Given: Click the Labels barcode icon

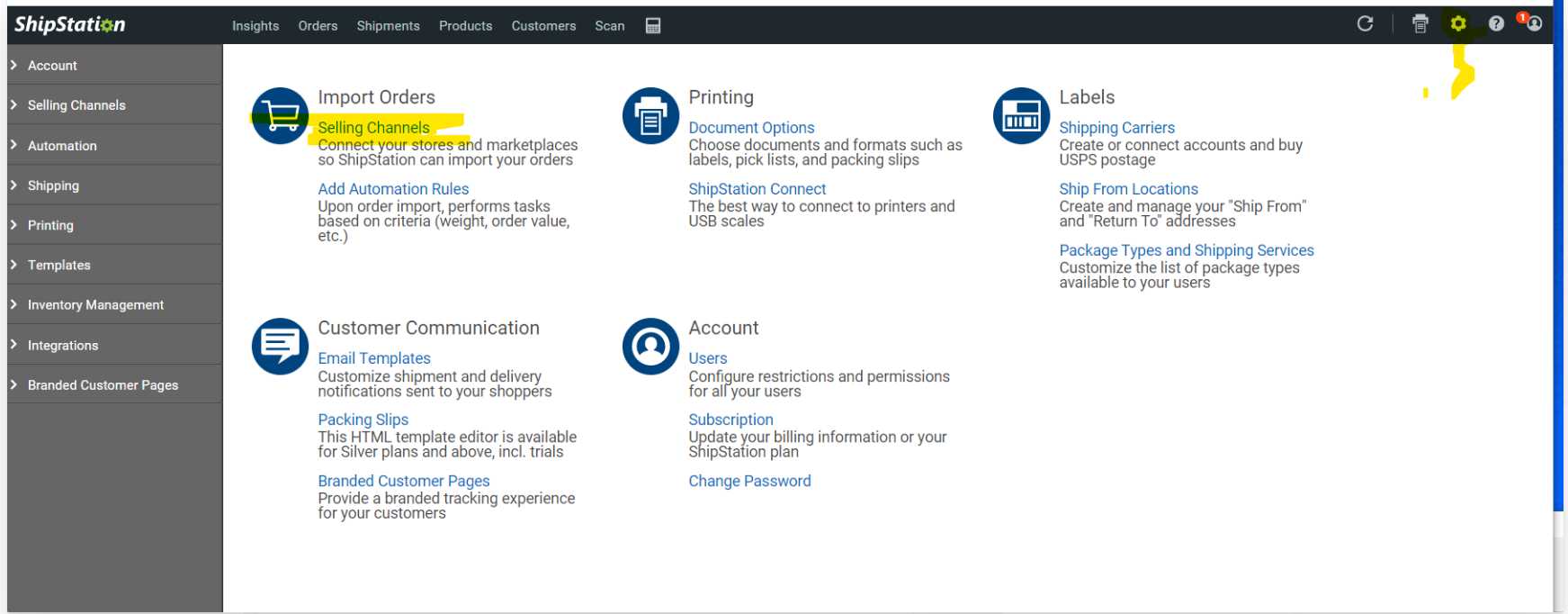Looking at the screenshot, I should (1021, 115).
